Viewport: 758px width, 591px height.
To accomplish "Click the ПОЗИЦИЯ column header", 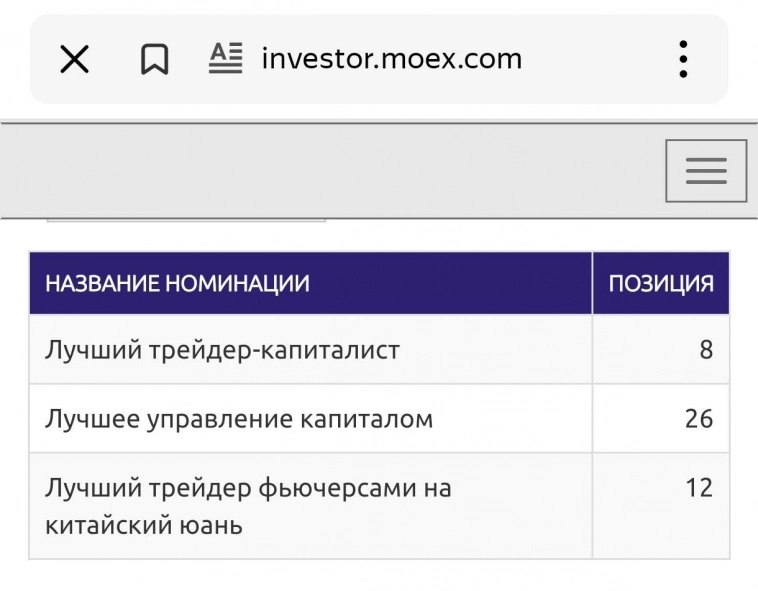I will 661,283.
